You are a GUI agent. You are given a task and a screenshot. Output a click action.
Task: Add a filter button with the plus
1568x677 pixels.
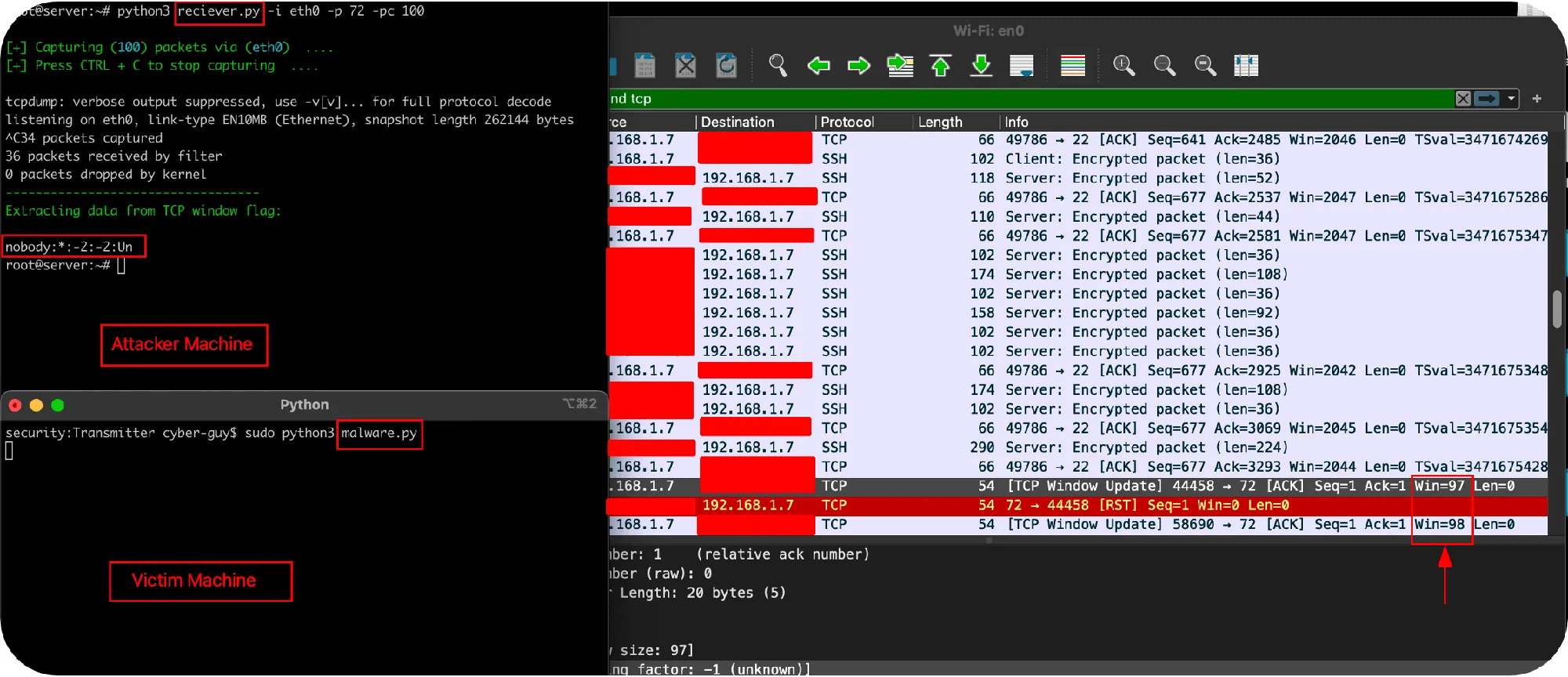click(x=1537, y=99)
